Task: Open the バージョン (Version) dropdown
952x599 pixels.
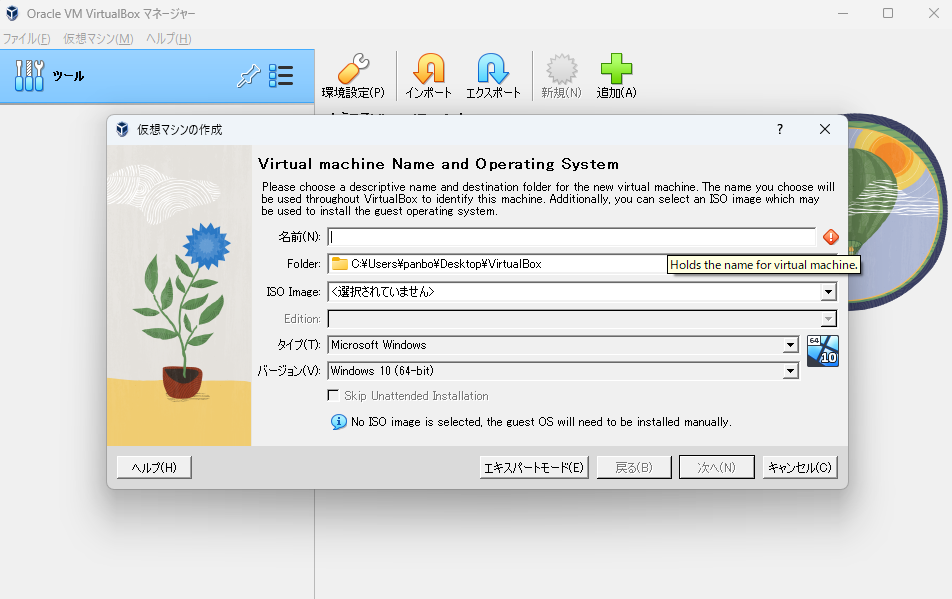Action: [790, 371]
